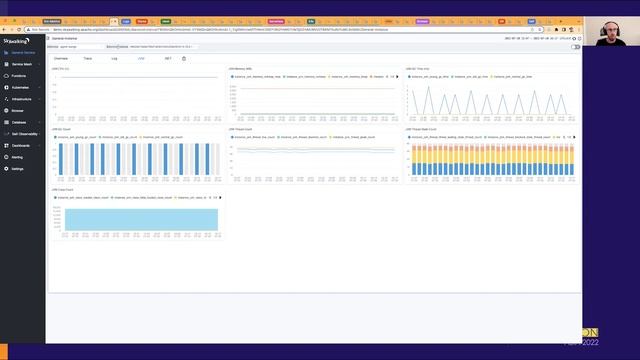Screen dimensions: 640x360
Task: Click the time range display at top right
Action: coord(538,38)
